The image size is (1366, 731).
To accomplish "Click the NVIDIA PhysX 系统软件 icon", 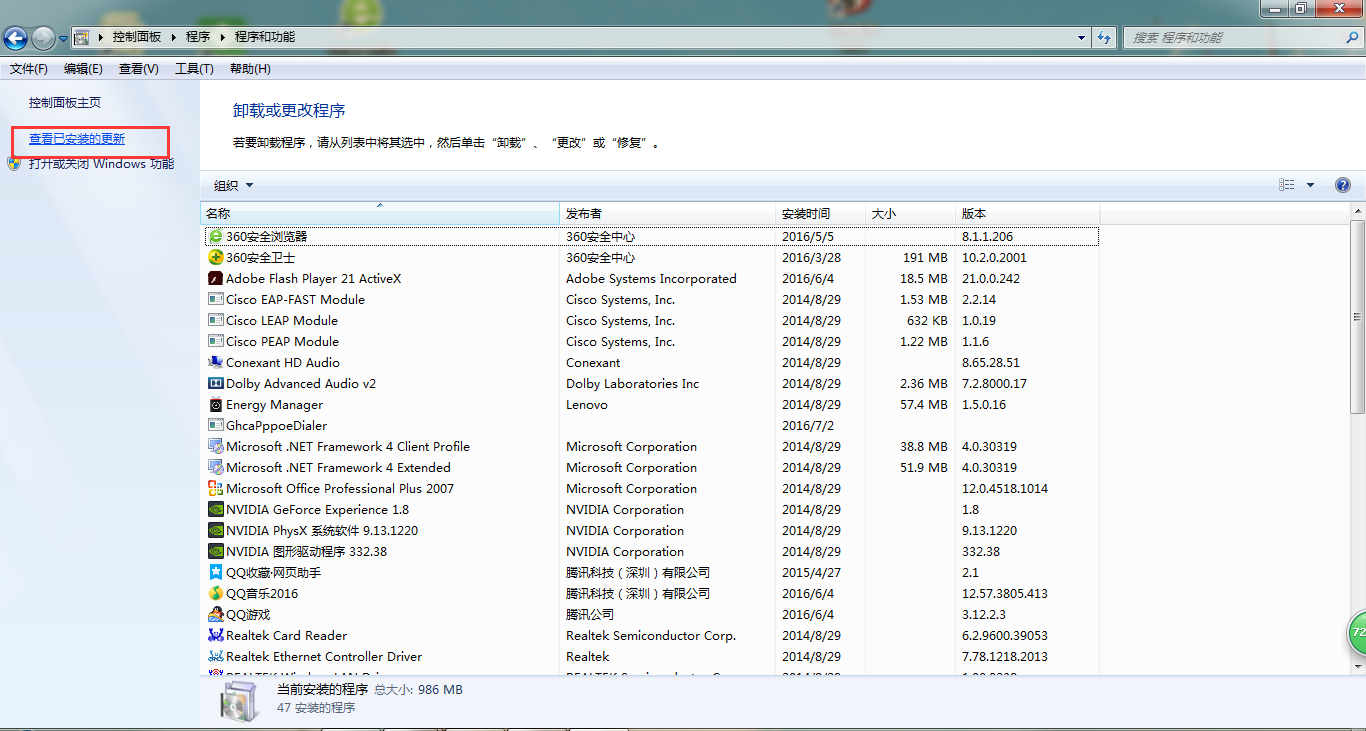I will pyautogui.click(x=215, y=531).
